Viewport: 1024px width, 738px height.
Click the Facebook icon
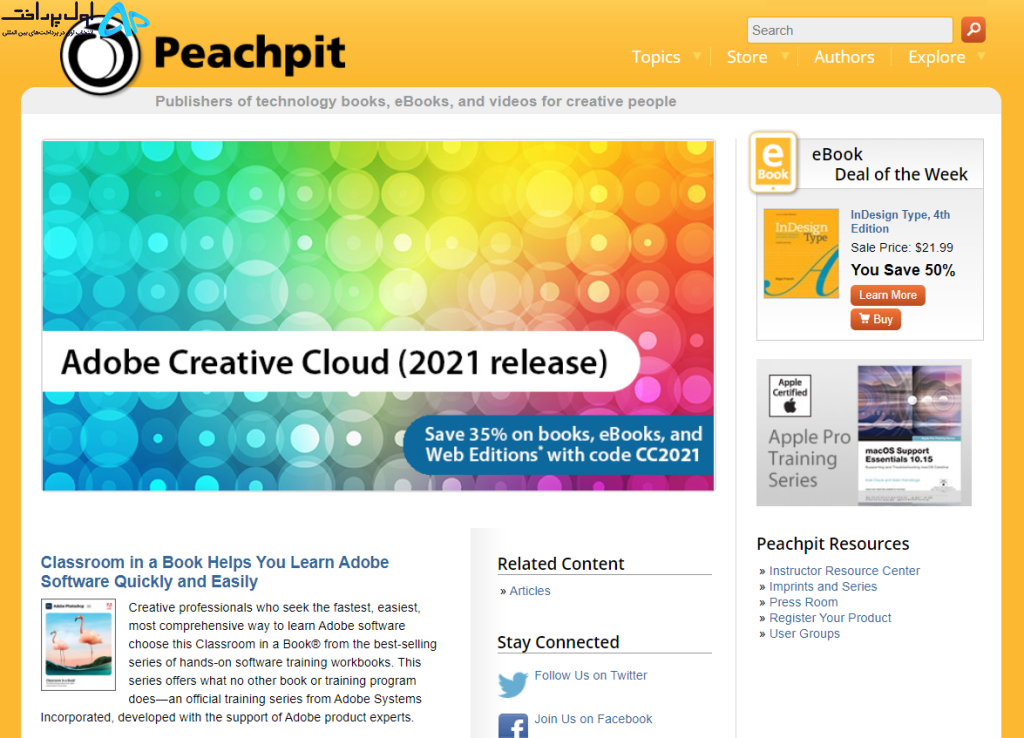click(x=513, y=726)
